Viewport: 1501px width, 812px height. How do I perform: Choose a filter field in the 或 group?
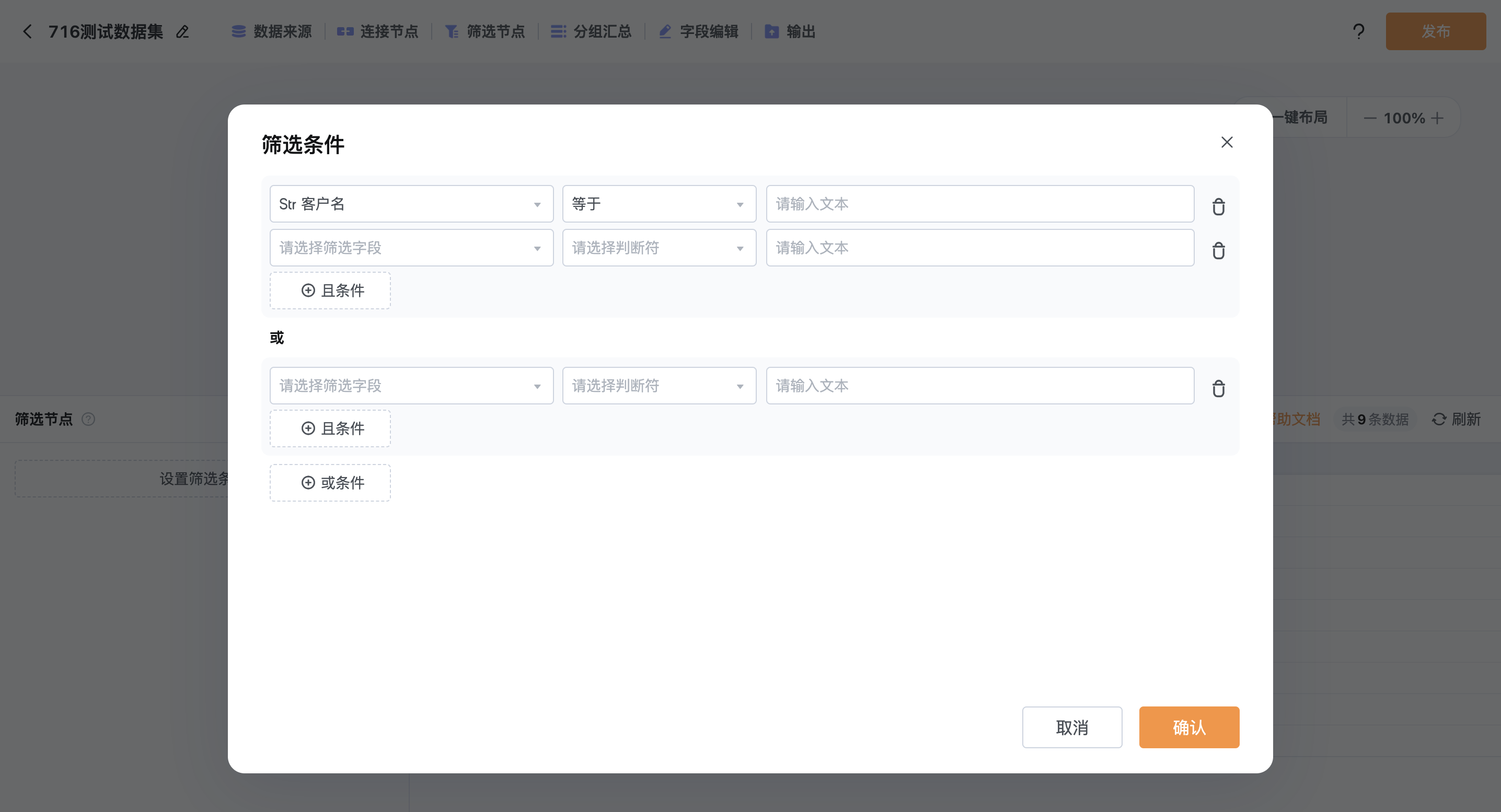(x=411, y=386)
